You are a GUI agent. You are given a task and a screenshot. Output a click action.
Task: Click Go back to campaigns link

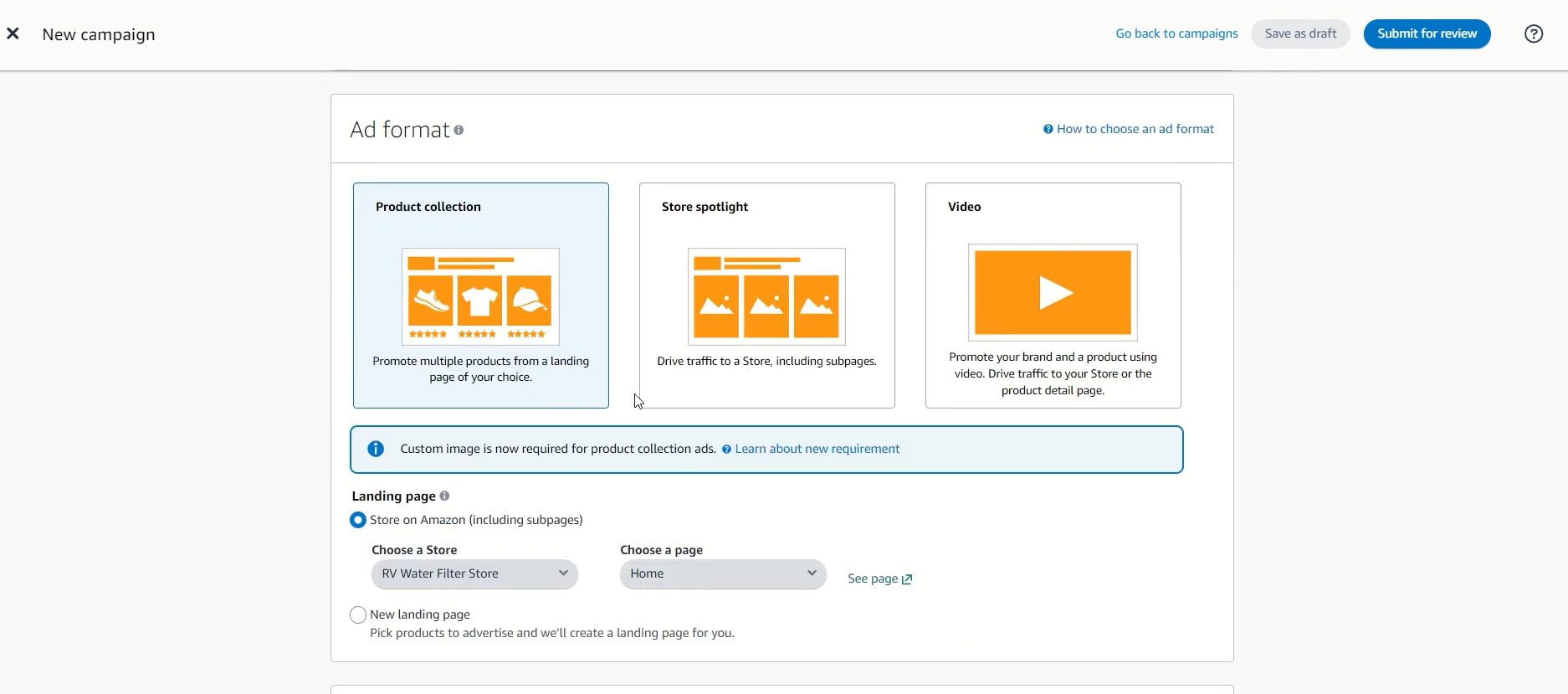coord(1176,33)
